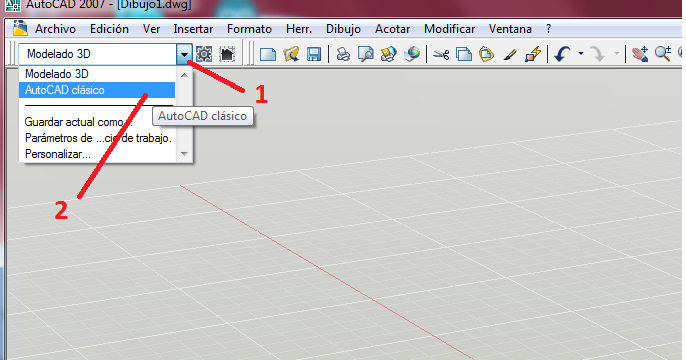Activate Zoom Realtime magnifier tool
686x360 pixels.
point(663,54)
